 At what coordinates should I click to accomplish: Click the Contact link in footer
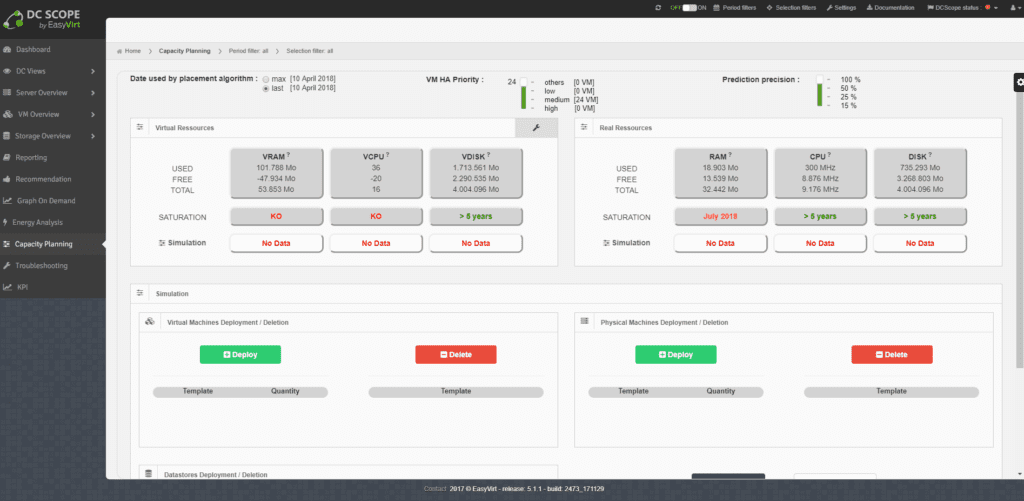click(x=434, y=489)
